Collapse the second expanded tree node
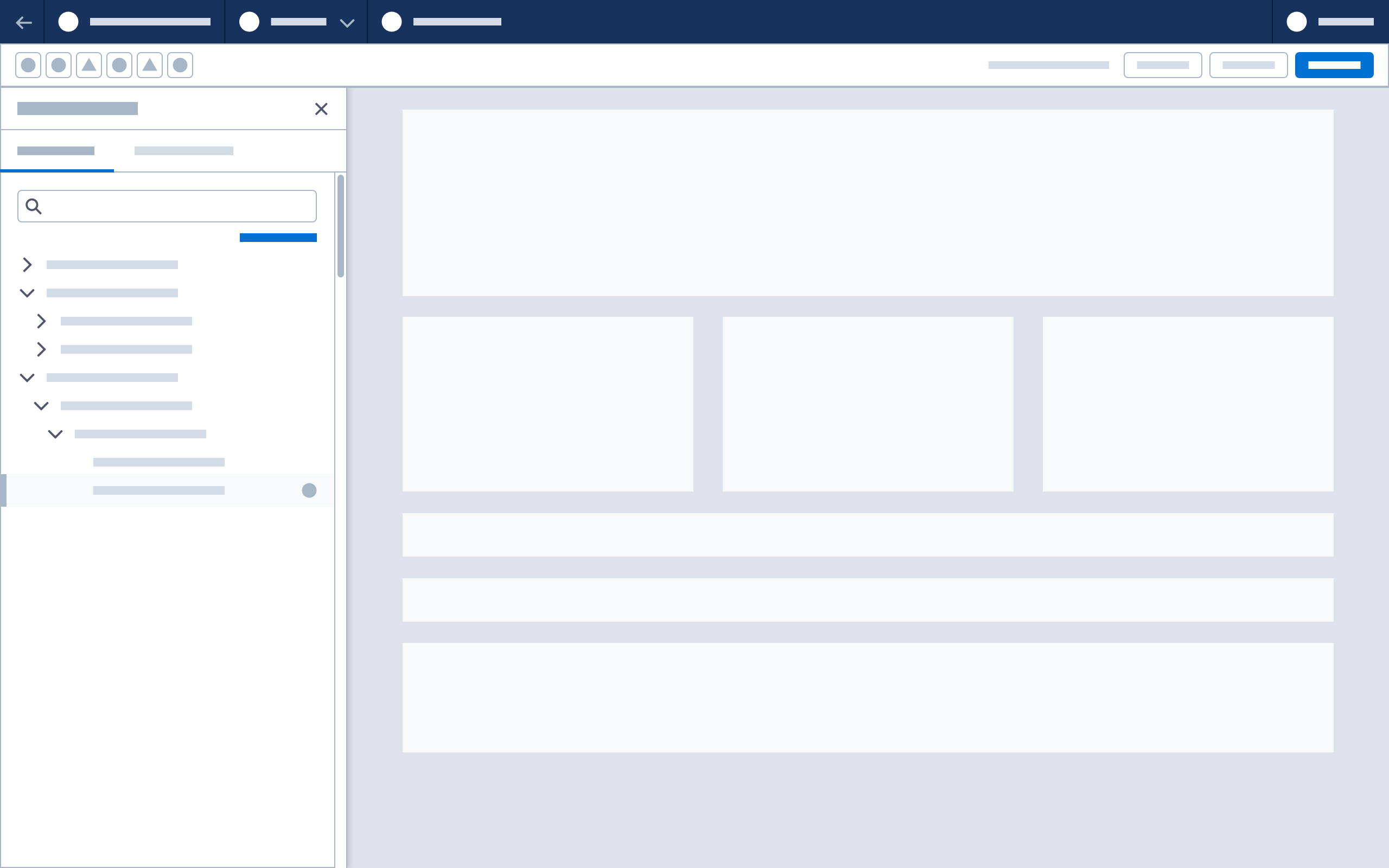Image resolution: width=1389 pixels, height=868 pixels. click(27, 377)
